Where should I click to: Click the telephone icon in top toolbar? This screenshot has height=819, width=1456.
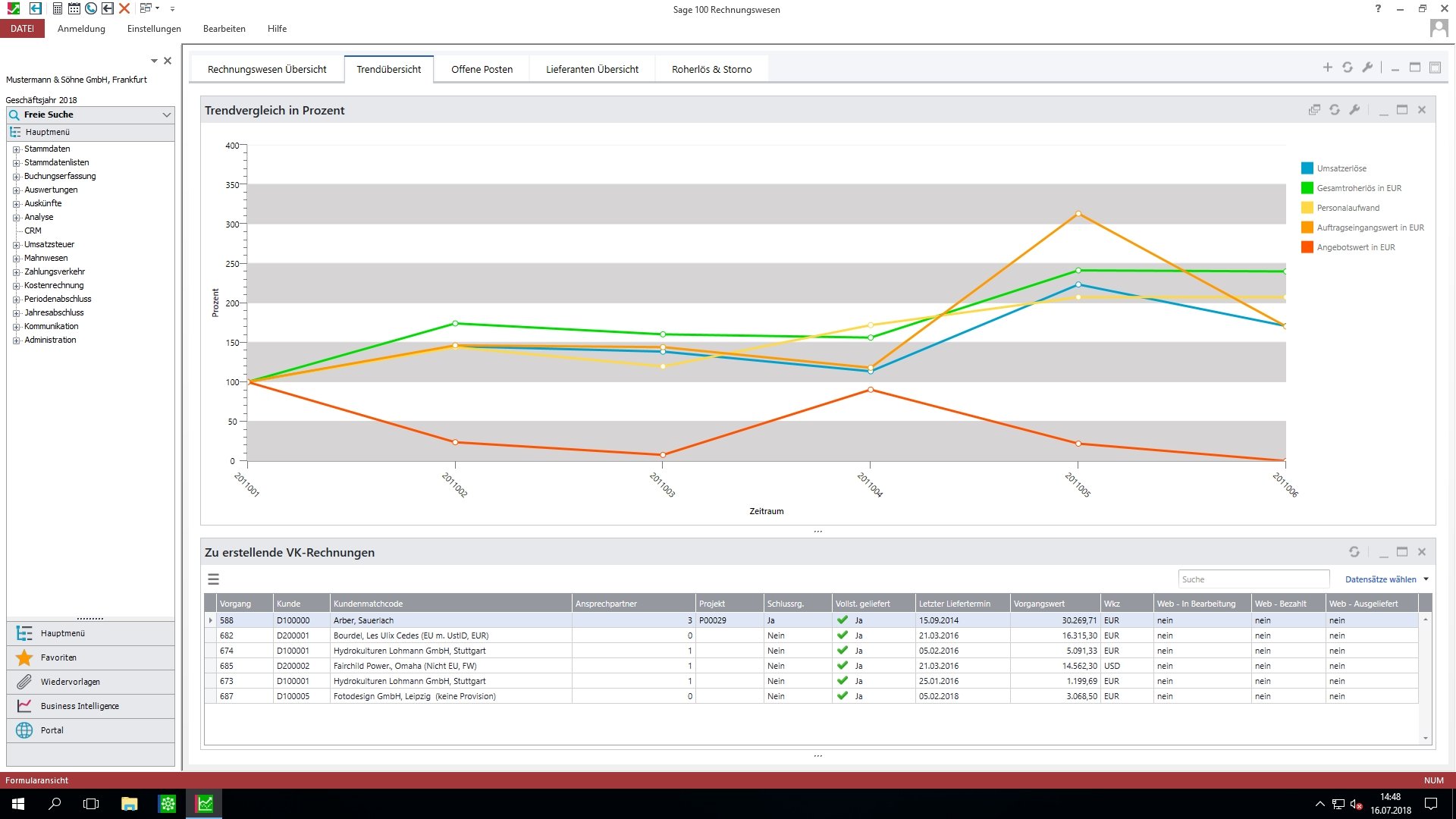91,8
